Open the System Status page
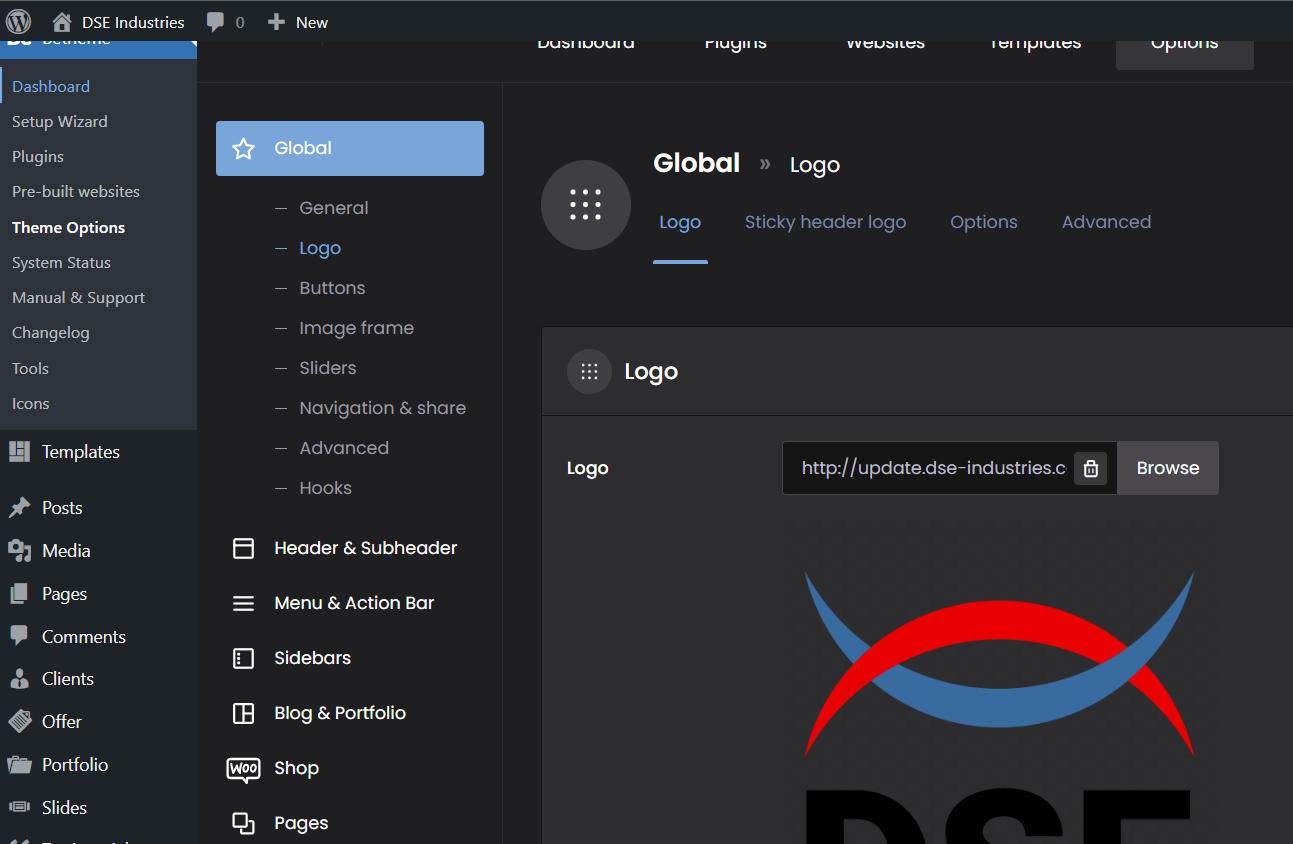1293x844 pixels. click(x=62, y=262)
